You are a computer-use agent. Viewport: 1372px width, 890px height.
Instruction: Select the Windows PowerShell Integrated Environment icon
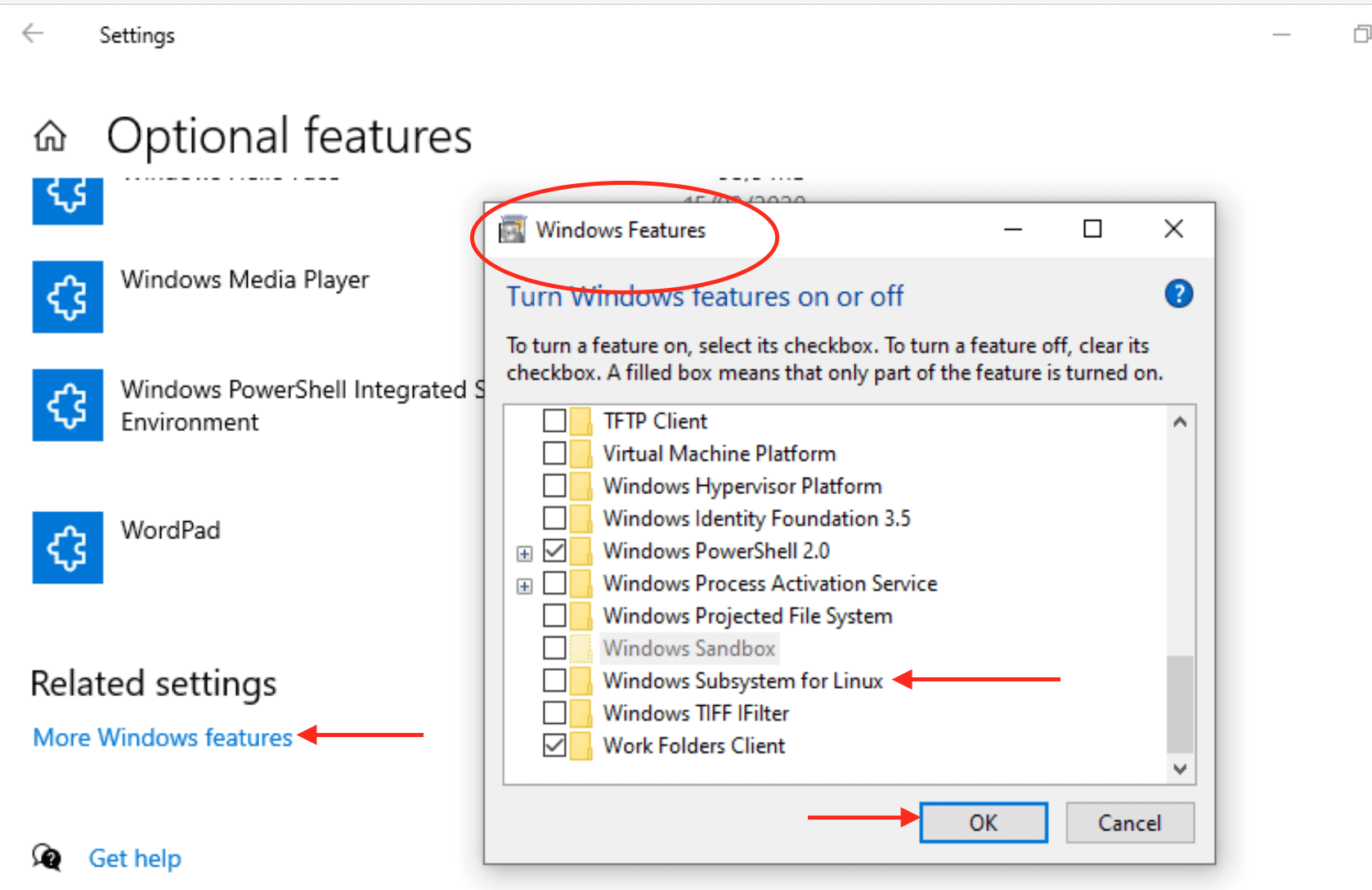[x=68, y=405]
